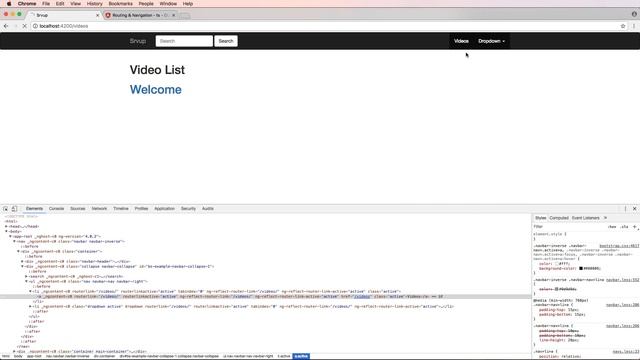This screenshot has height=360, width=640.
Task: Close the Srvup browser tab
Action: [97, 15]
